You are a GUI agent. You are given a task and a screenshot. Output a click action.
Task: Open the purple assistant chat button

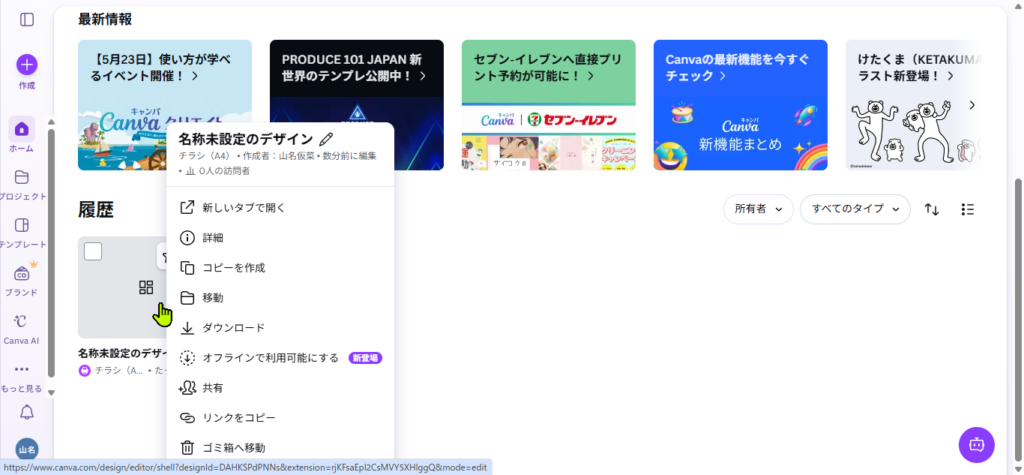(x=976, y=445)
